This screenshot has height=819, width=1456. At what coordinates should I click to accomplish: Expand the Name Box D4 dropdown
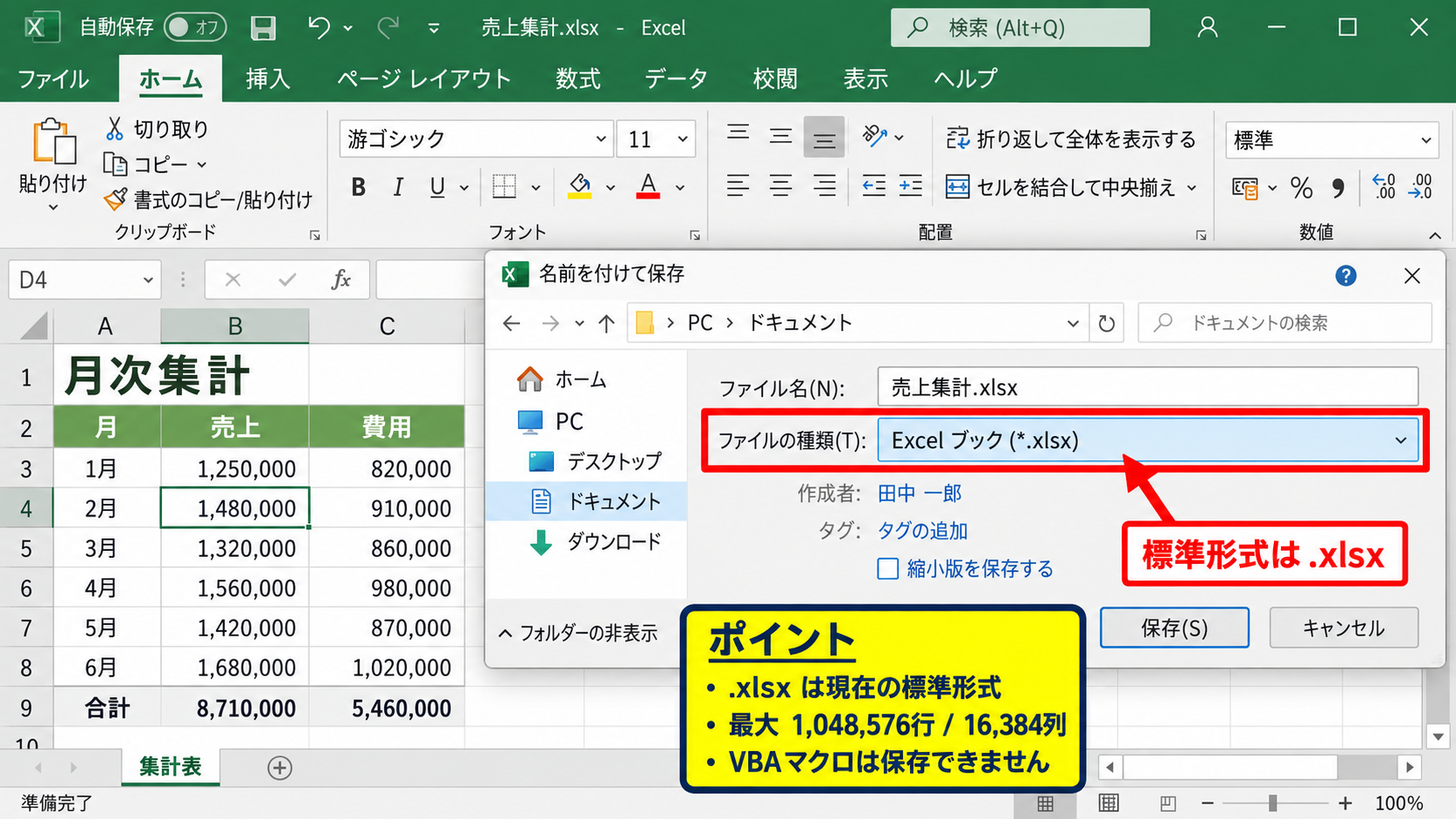pyautogui.click(x=148, y=280)
